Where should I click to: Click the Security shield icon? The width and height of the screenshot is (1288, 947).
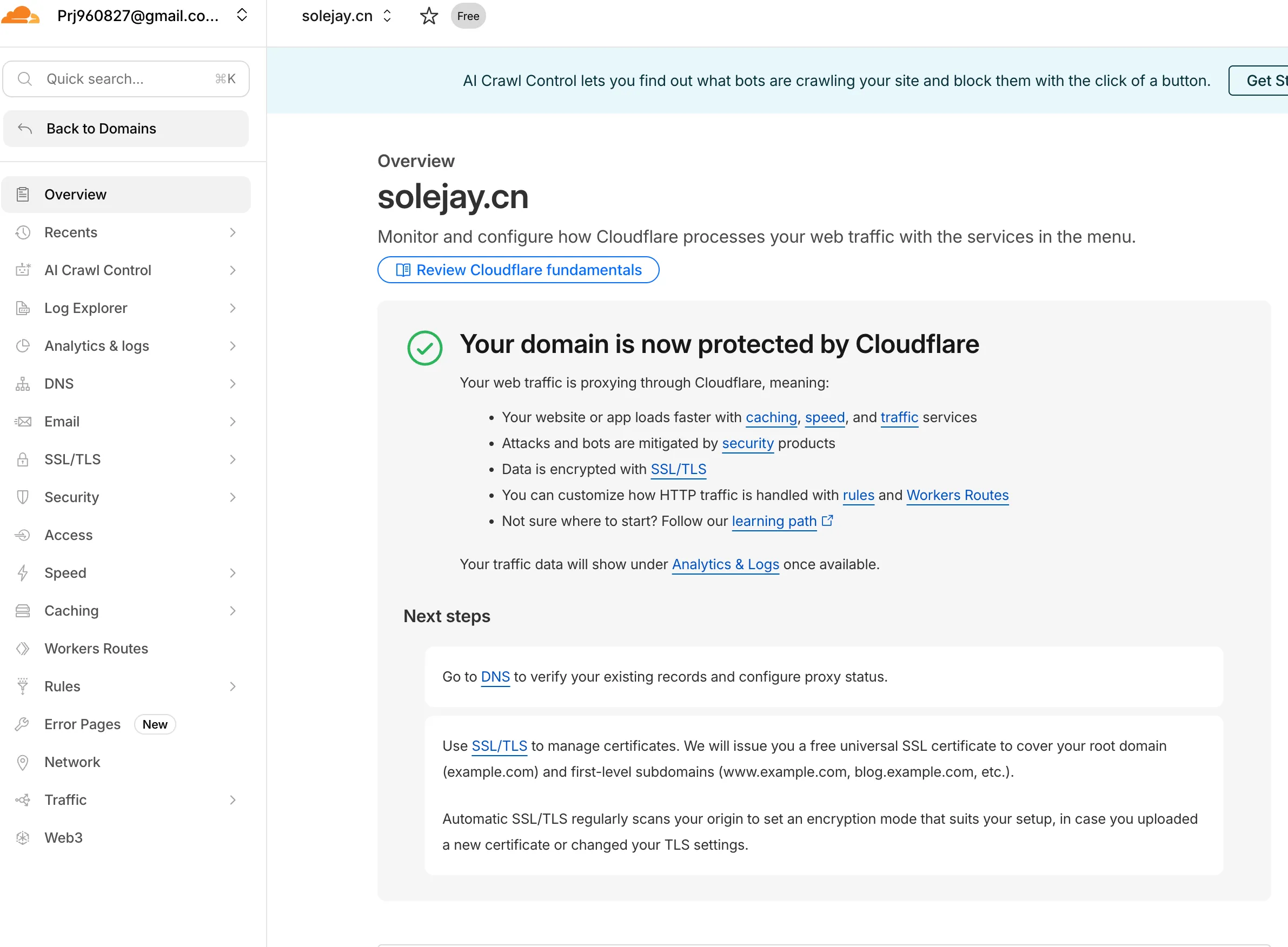coord(23,497)
